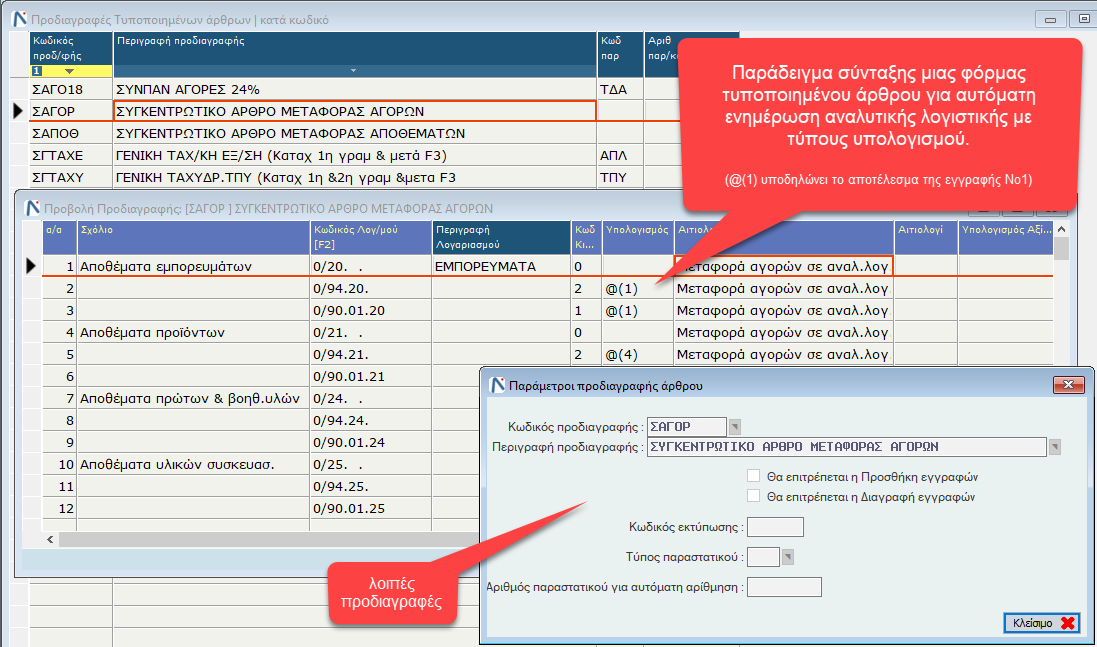Open filter arrow under Περιγραφή προδιαγραφής header
Screen dimensions: 1097x647
[353, 71]
